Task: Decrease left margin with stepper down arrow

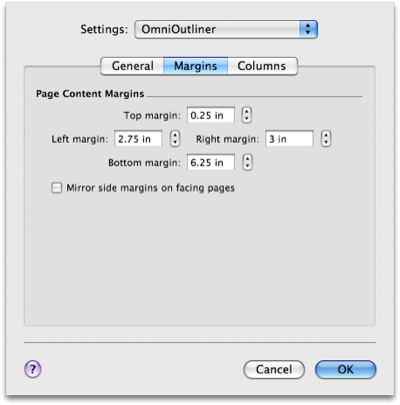Action: (x=175, y=143)
